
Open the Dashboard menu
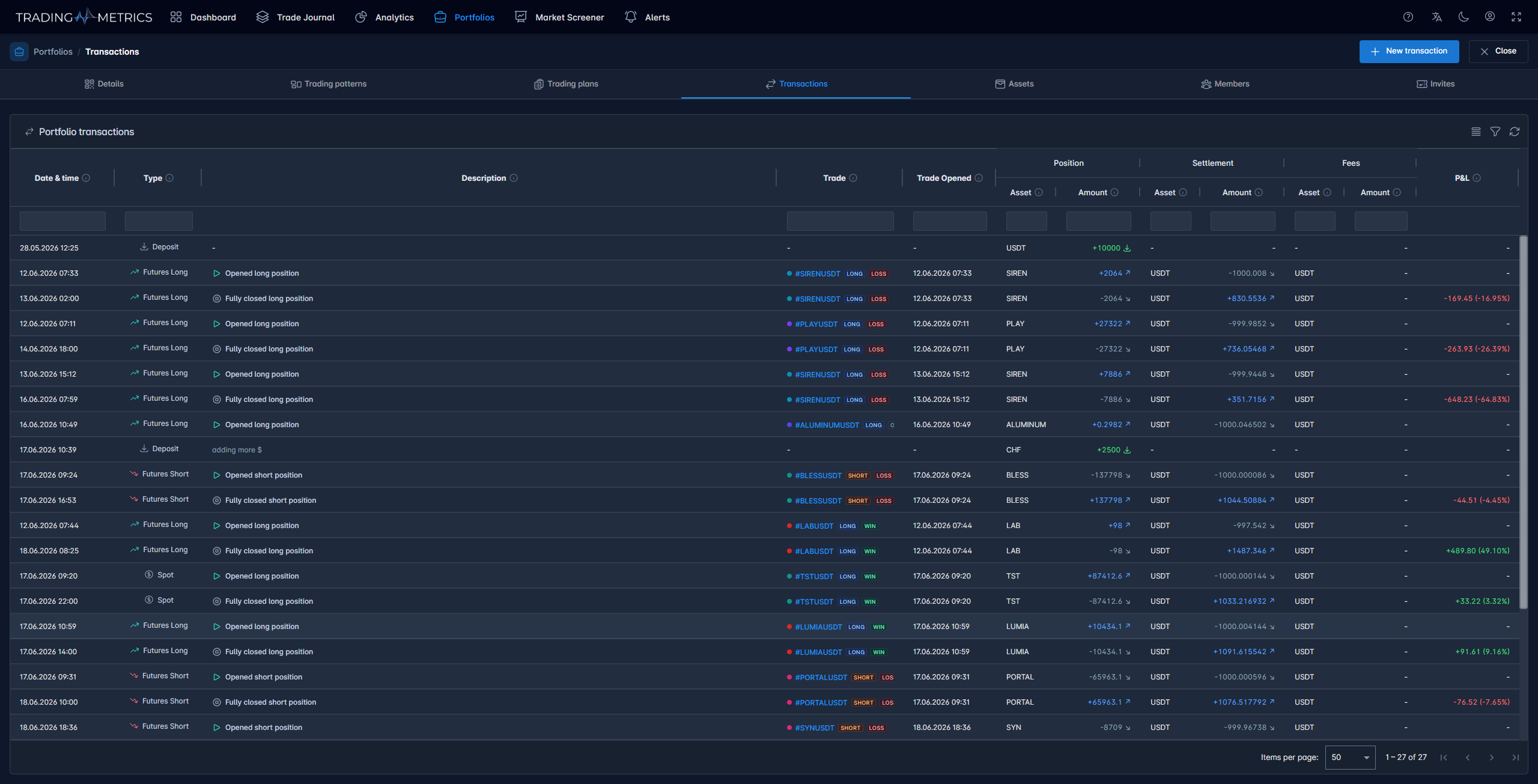[x=203, y=17]
